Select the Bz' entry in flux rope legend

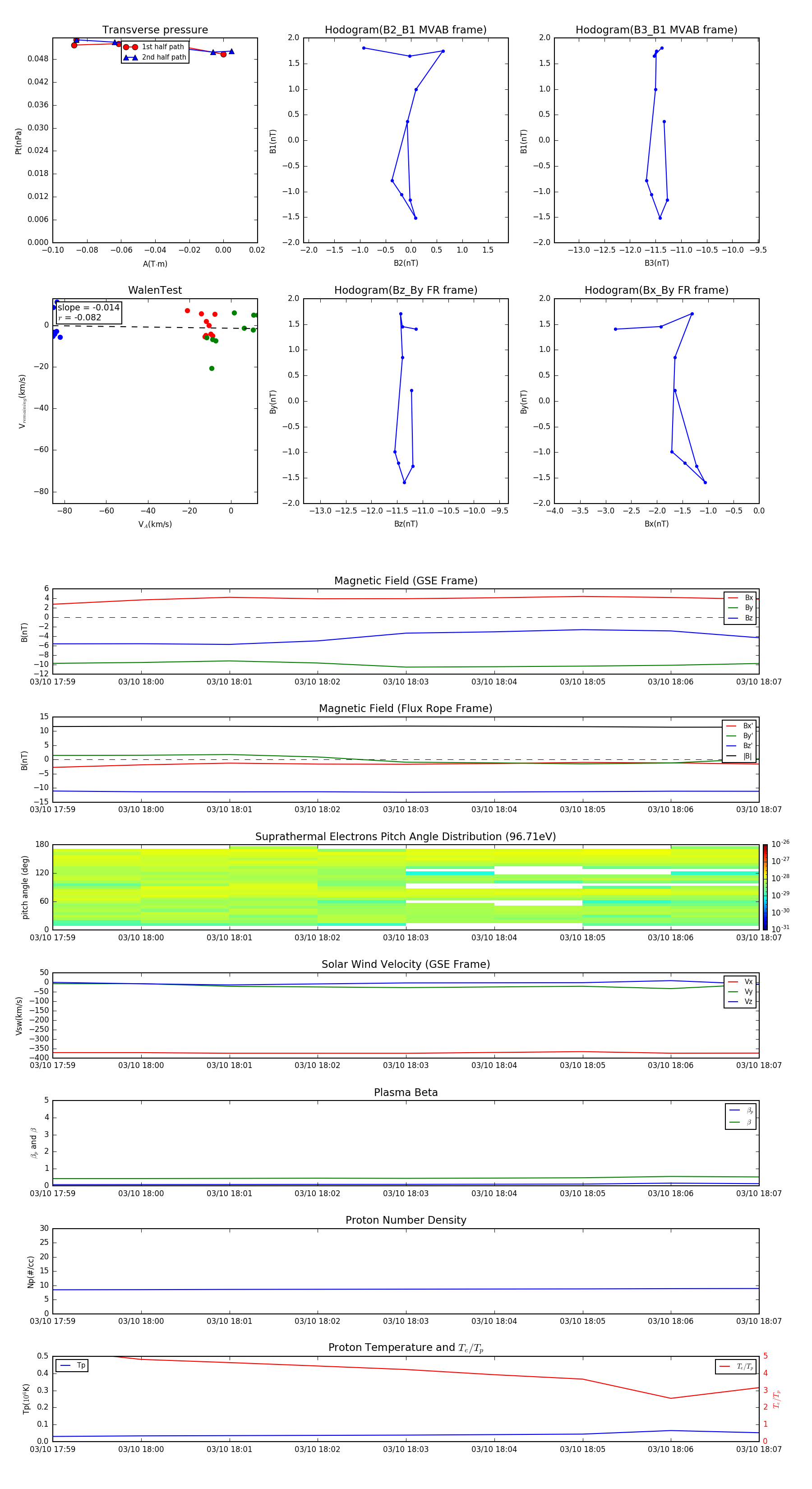739,746
